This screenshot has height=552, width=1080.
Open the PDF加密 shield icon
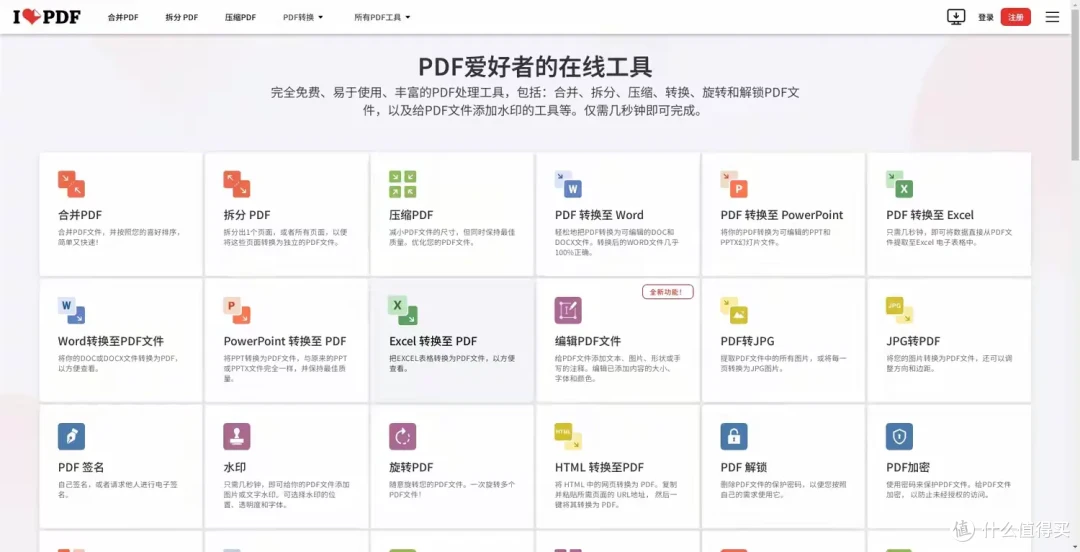(x=900, y=437)
